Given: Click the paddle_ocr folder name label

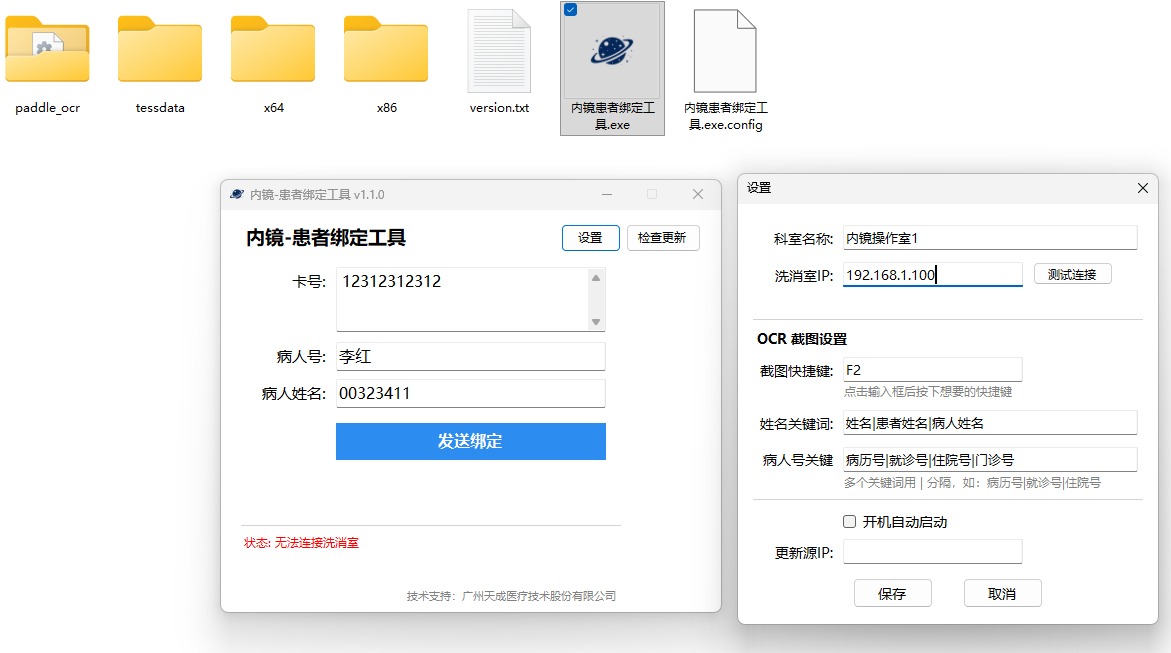Looking at the screenshot, I should click(47, 108).
